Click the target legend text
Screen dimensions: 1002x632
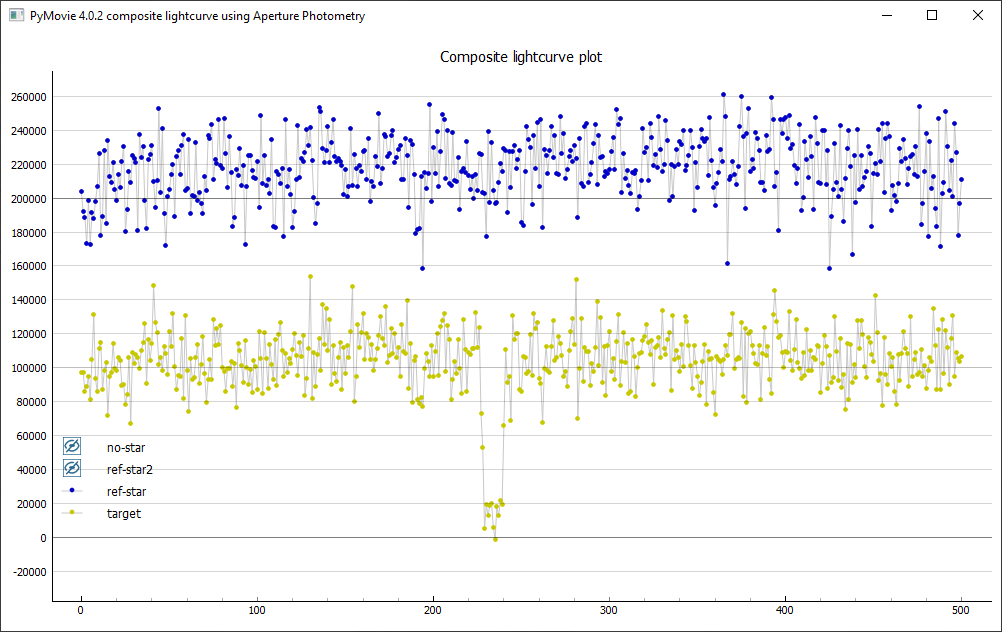pos(123,513)
